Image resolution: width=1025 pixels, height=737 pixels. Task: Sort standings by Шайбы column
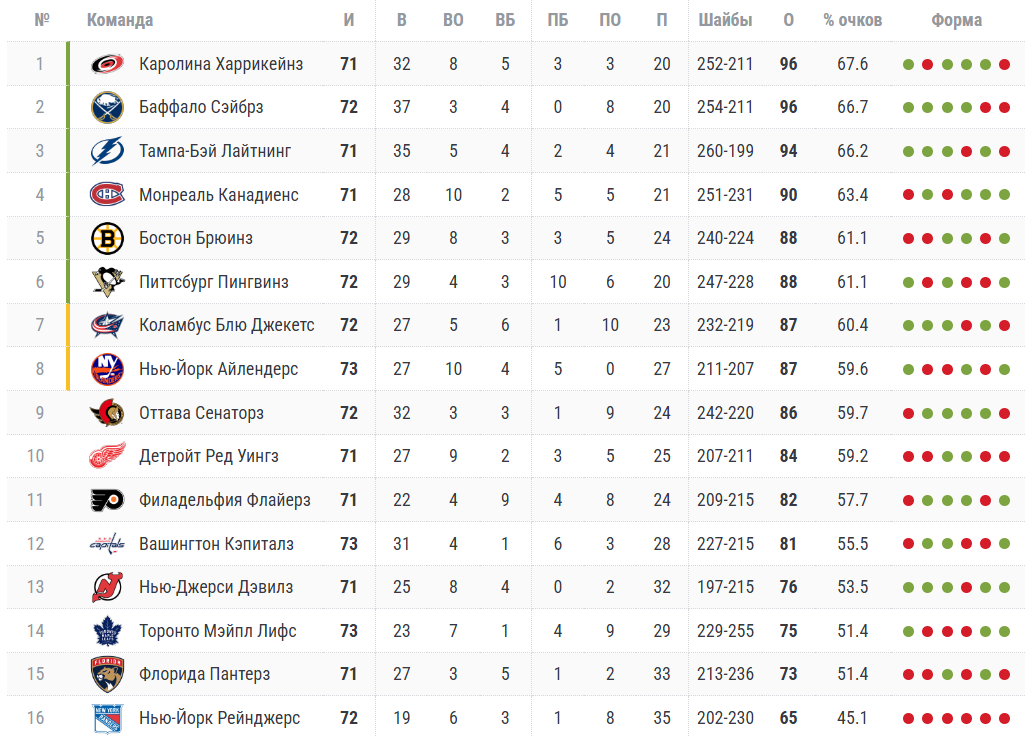tap(725, 20)
